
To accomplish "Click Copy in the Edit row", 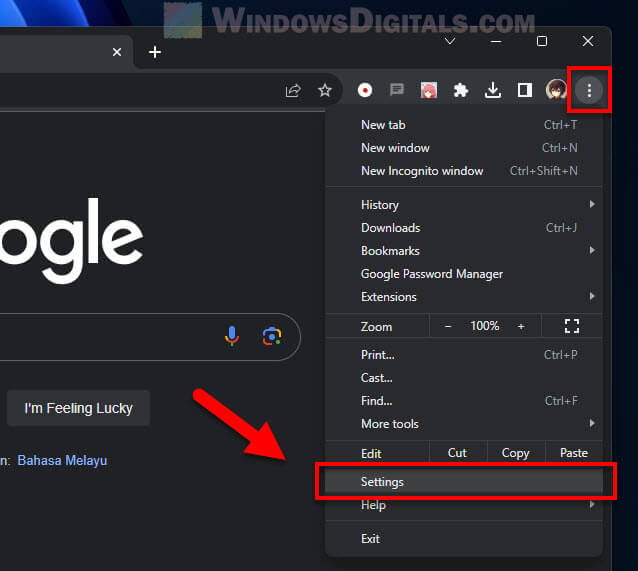I will [516, 453].
